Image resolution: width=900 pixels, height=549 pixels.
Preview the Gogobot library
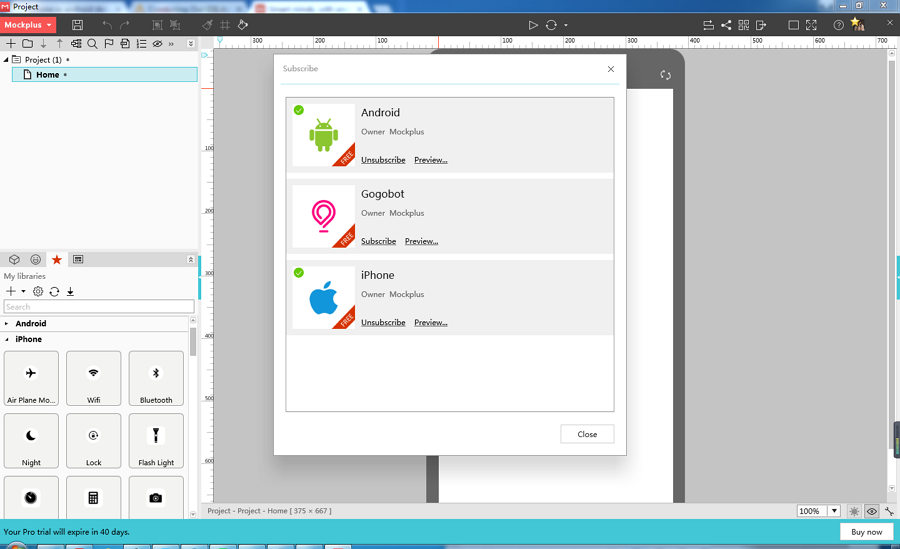click(421, 241)
